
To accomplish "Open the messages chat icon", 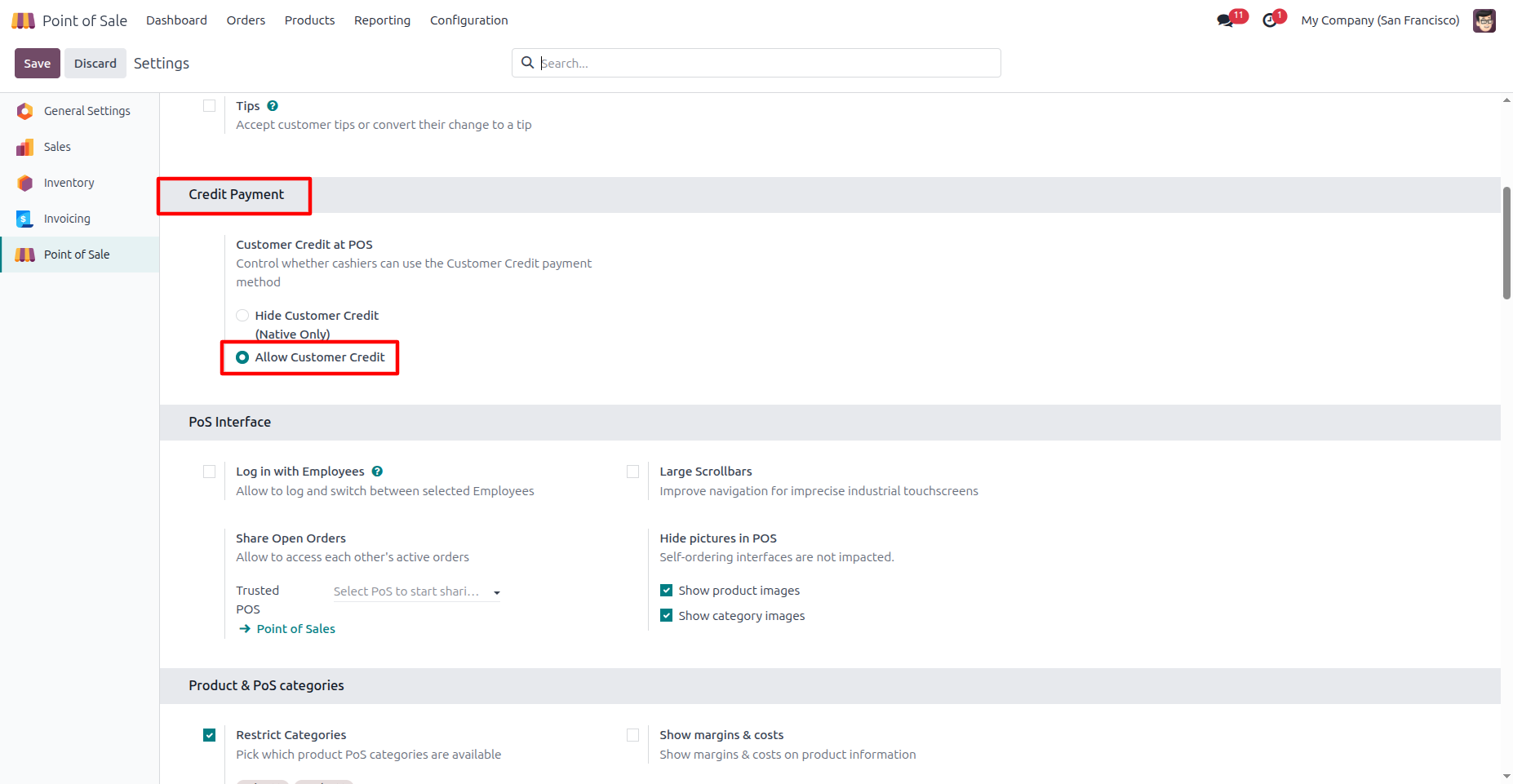I will point(1226,20).
